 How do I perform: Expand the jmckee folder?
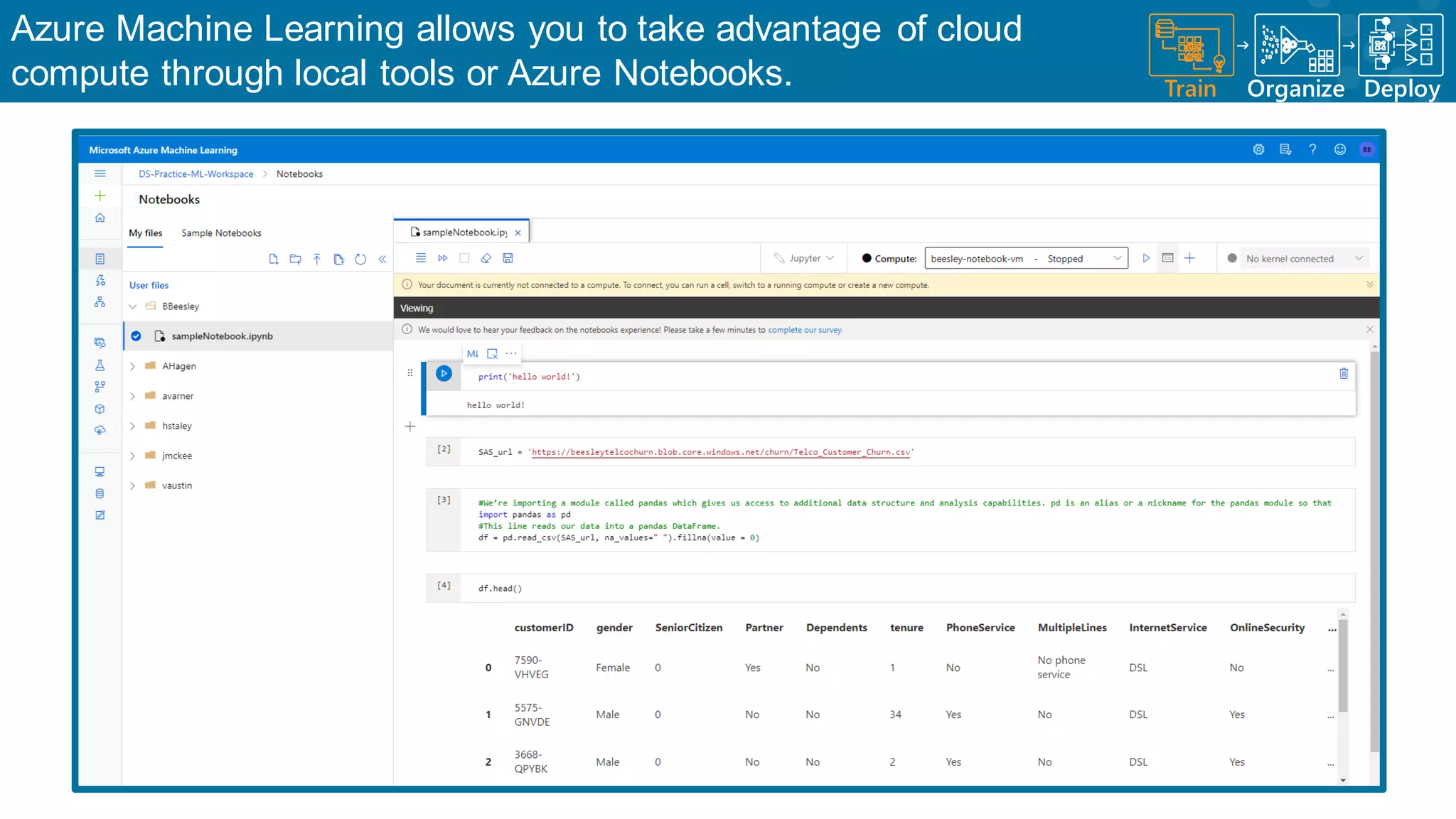tap(133, 456)
